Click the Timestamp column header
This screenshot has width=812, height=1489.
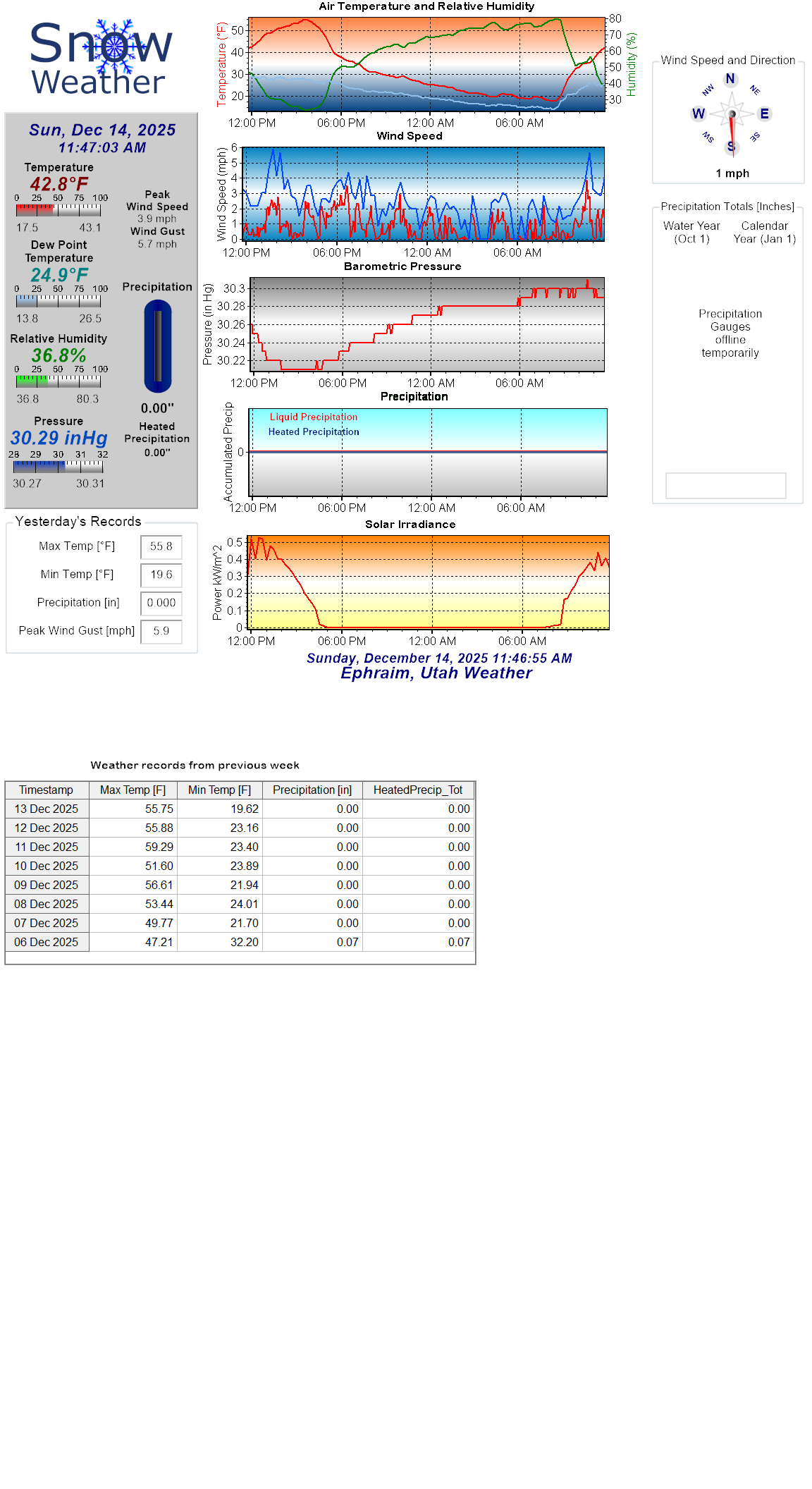(x=47, y=790)
